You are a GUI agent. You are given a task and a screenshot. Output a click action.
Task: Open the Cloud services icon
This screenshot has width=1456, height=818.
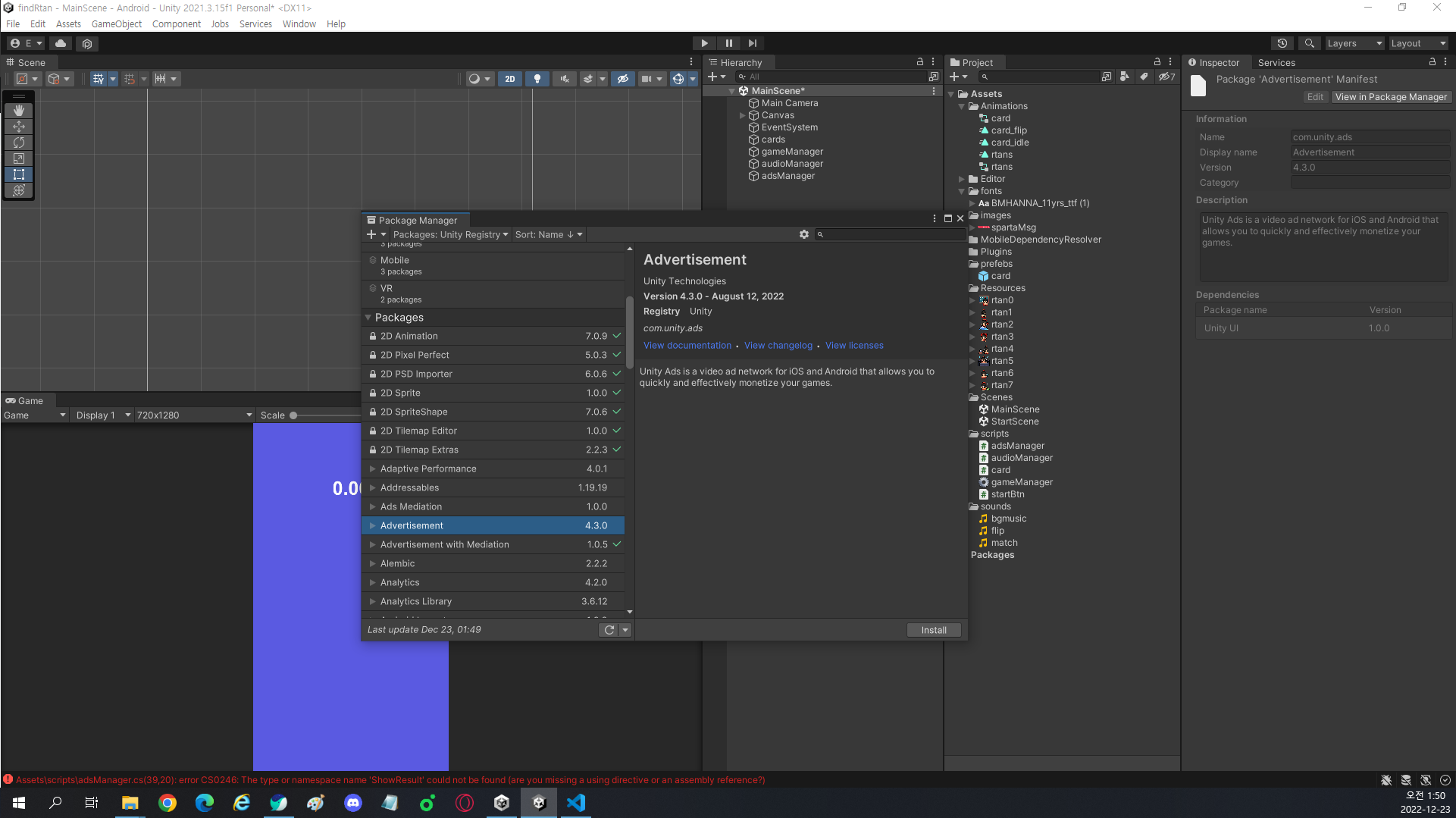[x=61, y=43]
